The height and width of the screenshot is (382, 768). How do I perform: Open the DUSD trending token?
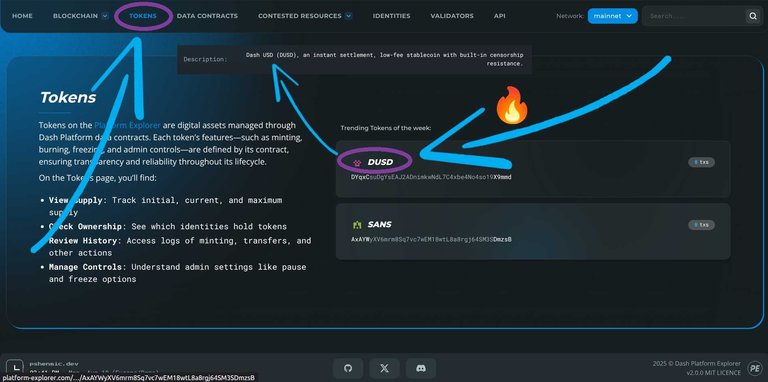[533, 169]
